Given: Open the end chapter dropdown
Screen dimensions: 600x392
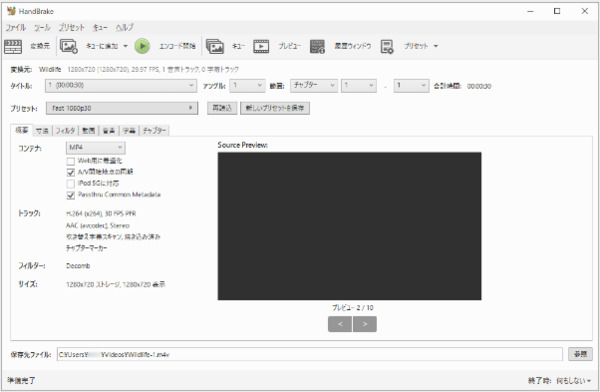Looking at the screenshot, I should (x=411, y=86).
